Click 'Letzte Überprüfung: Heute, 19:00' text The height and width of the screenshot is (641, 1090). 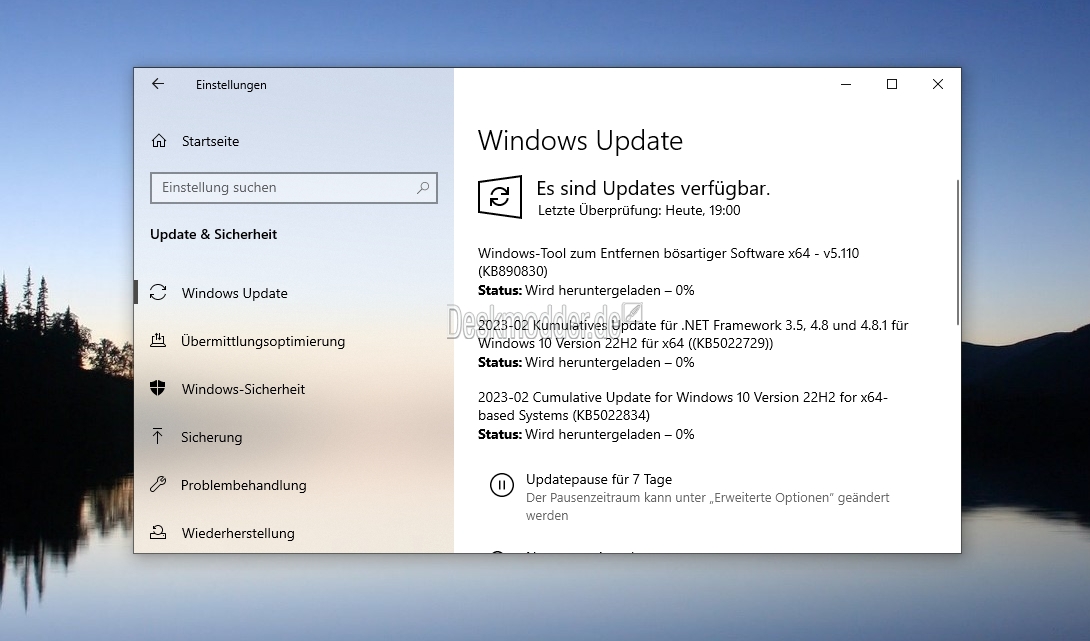point(639,211)
